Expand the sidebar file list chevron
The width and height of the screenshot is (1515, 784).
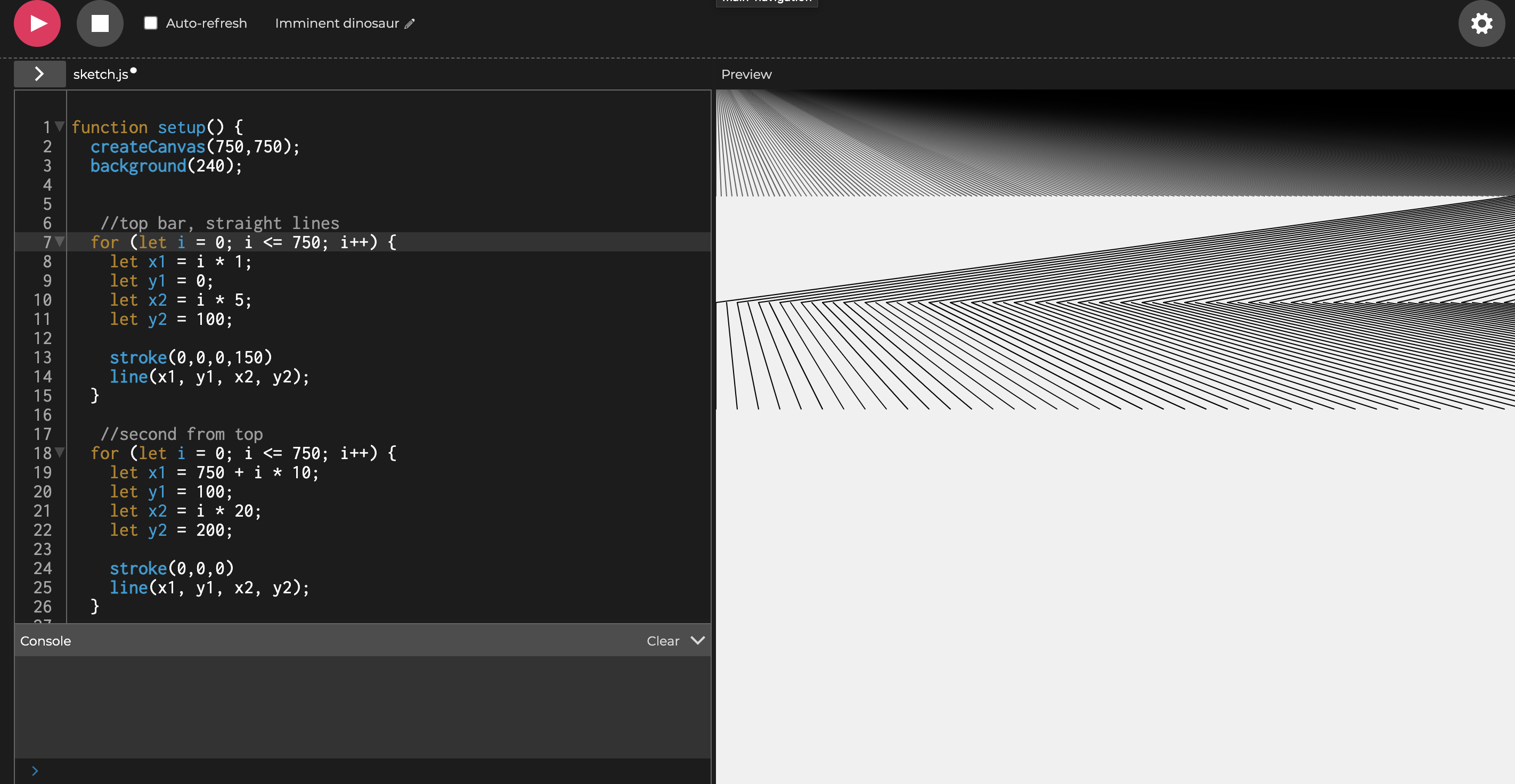click(39, 74)
